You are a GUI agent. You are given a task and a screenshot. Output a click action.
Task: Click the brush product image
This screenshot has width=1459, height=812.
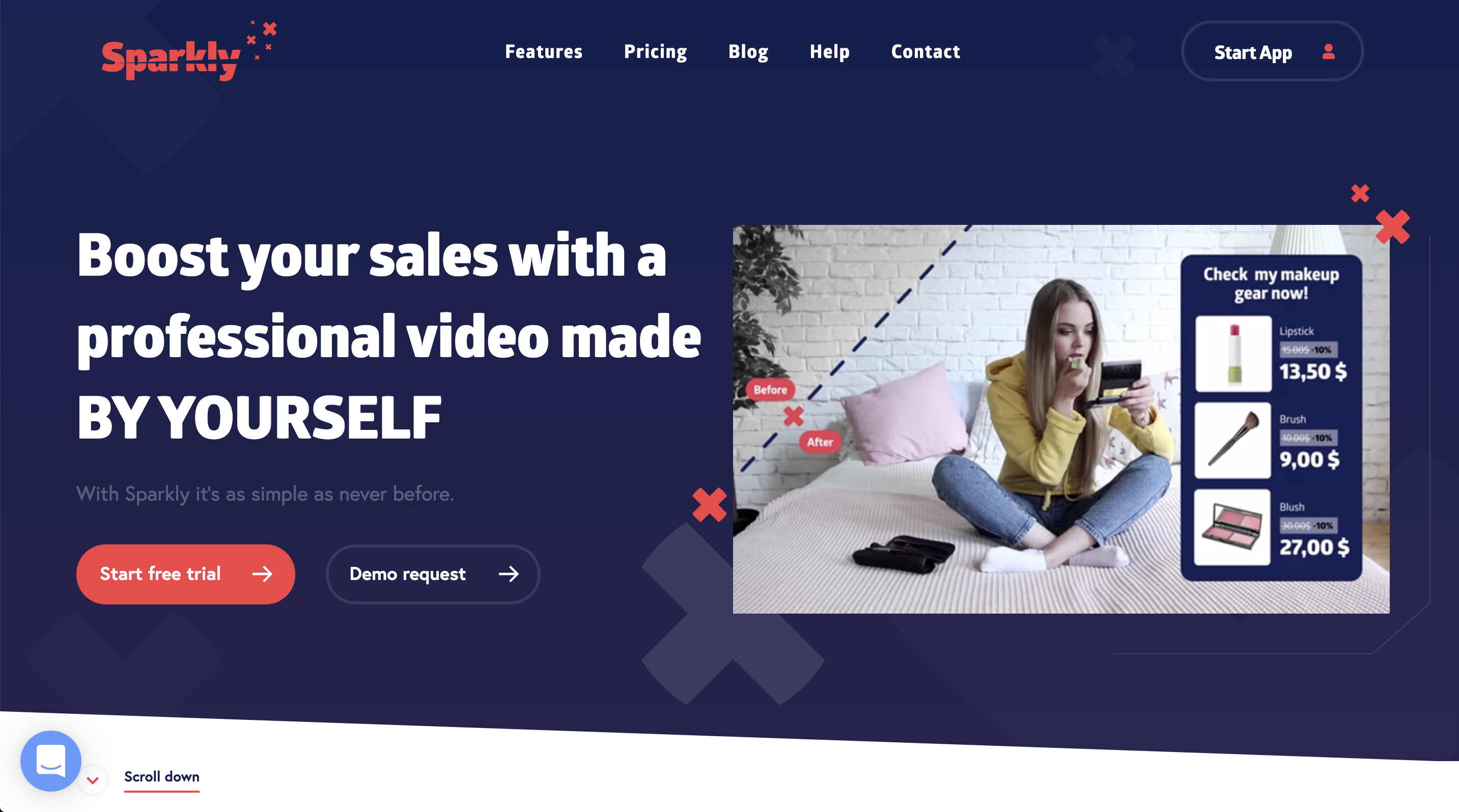coord(1233,440)
